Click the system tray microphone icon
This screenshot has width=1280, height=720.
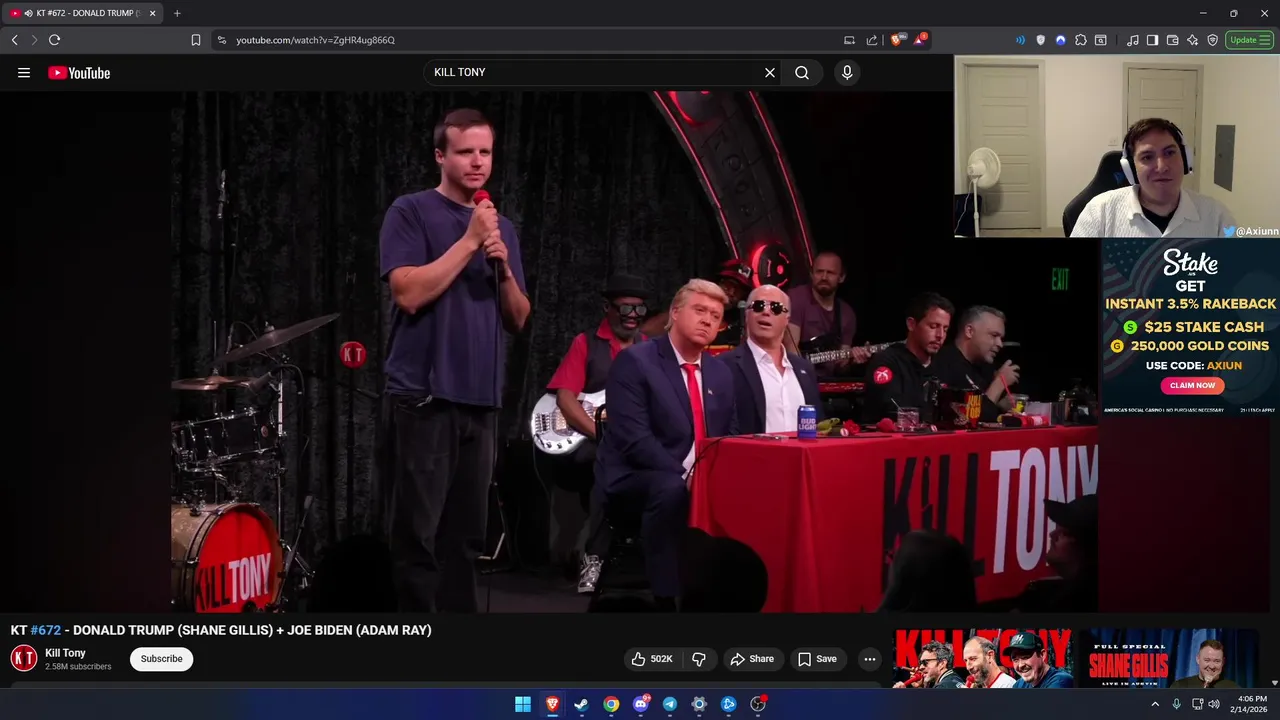(x=1177, y=704)
